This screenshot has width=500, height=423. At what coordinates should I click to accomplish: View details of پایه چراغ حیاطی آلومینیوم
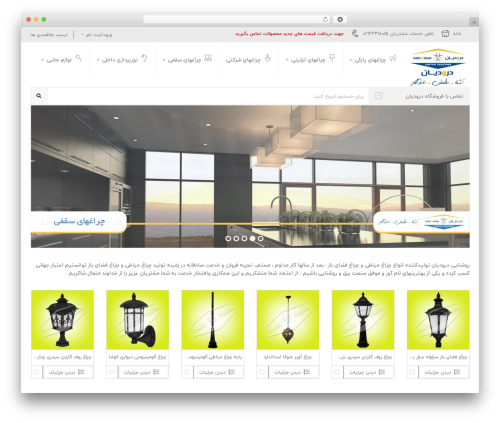[x=218, y=372]
